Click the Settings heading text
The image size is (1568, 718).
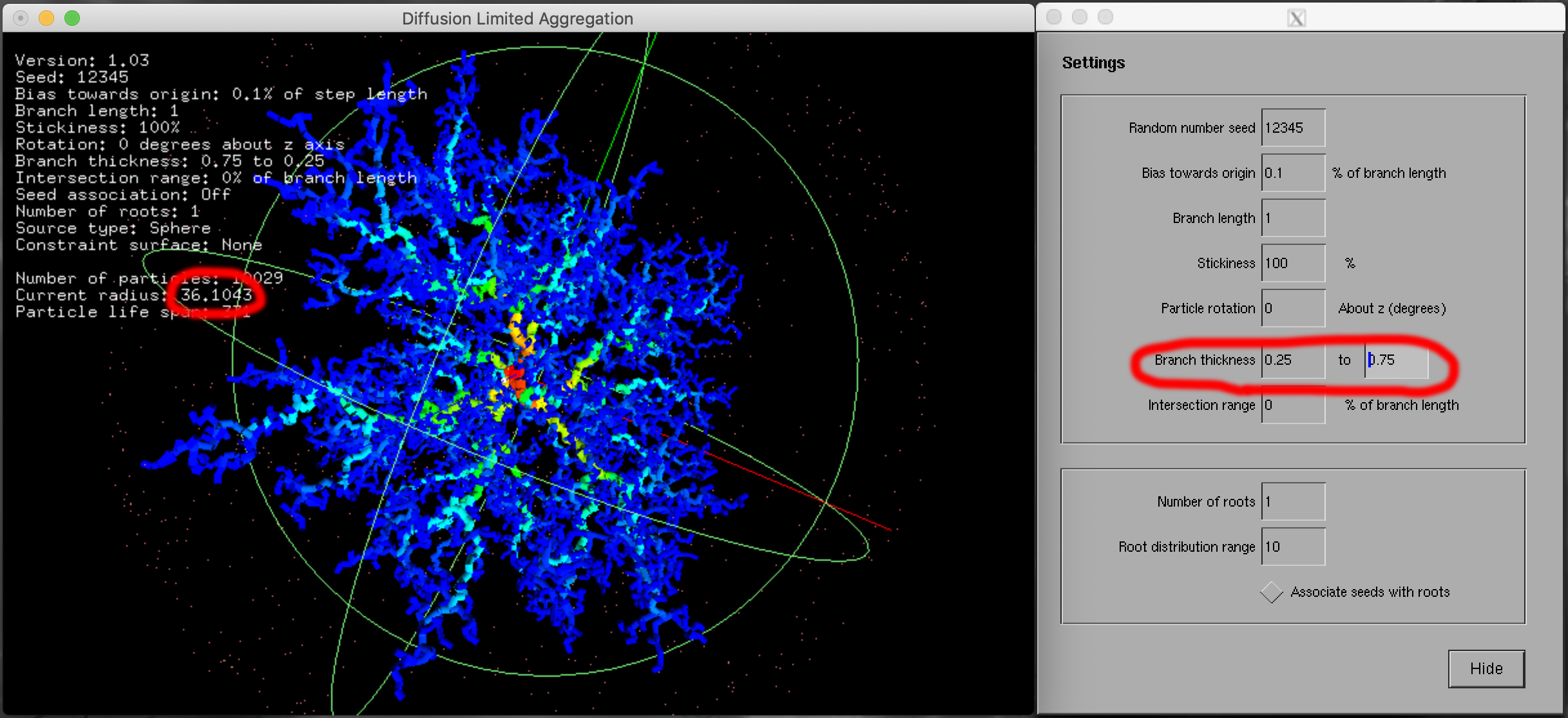(1093, 63)
